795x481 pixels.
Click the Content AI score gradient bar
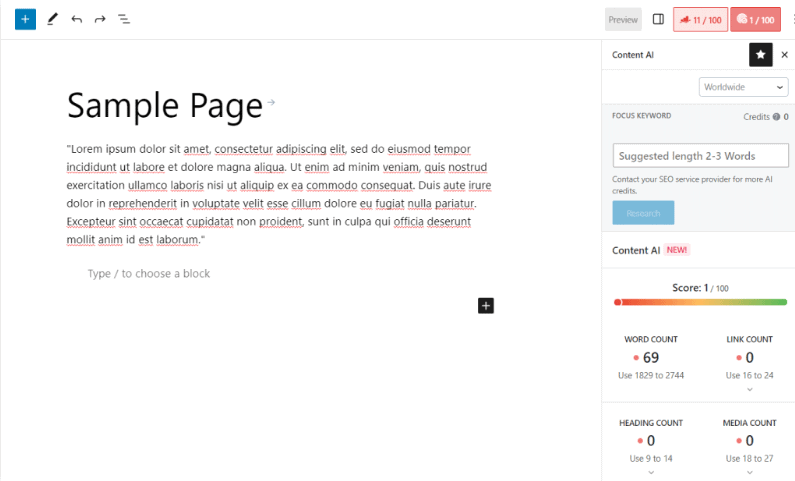tap(700, 302)
